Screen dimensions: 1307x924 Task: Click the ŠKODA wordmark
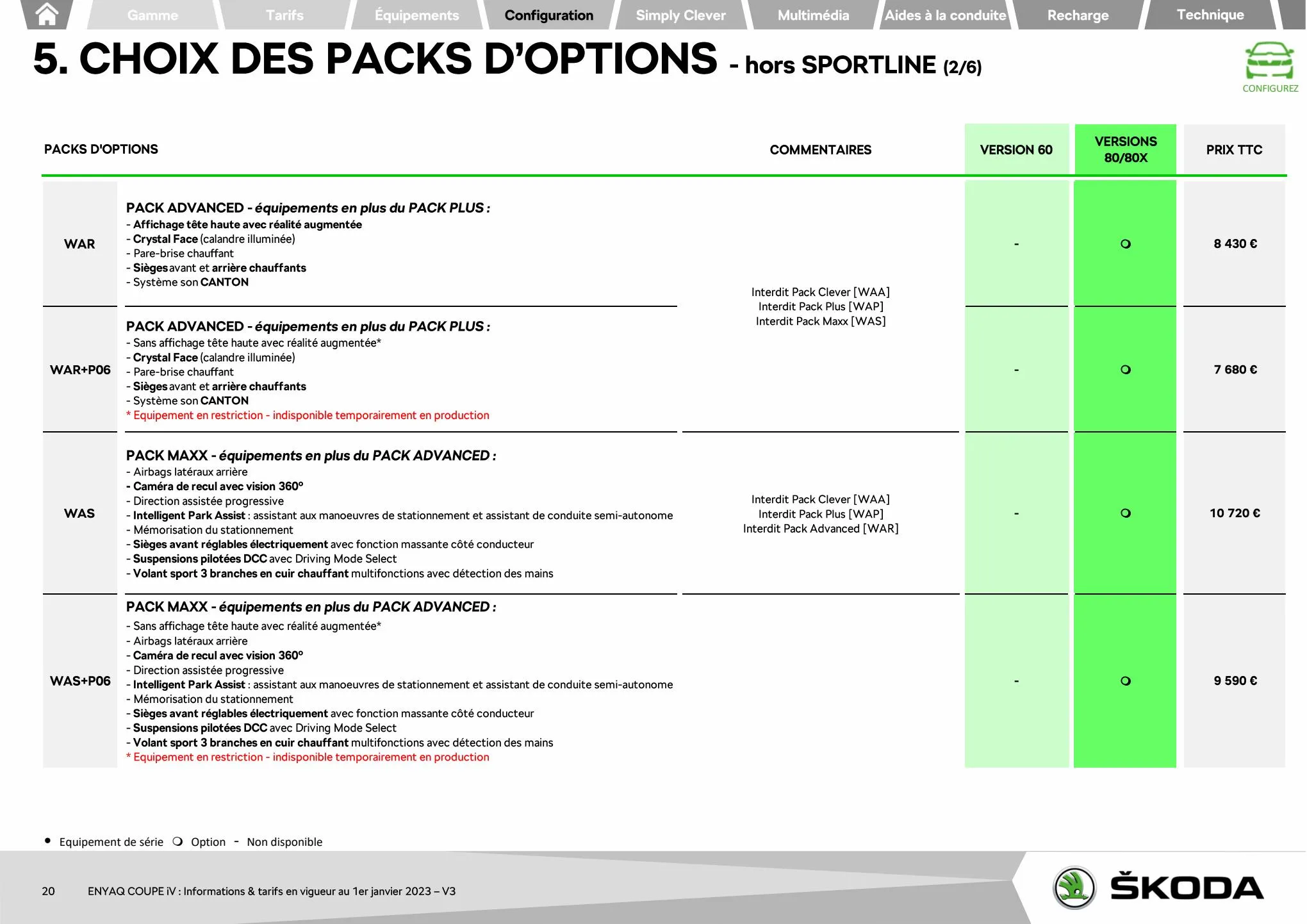(x=1187, y=887)
